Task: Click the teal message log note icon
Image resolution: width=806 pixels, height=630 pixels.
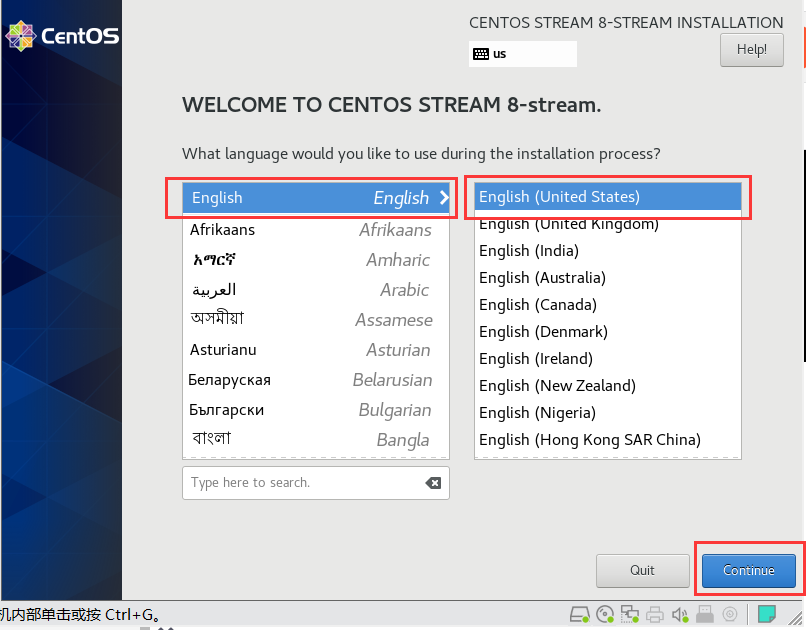Action: [x=766, y=614]
